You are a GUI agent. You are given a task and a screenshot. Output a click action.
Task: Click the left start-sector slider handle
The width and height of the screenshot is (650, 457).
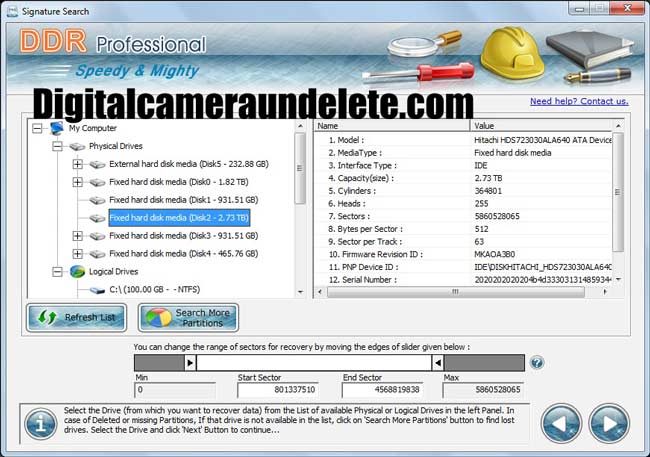coord(190,363)
